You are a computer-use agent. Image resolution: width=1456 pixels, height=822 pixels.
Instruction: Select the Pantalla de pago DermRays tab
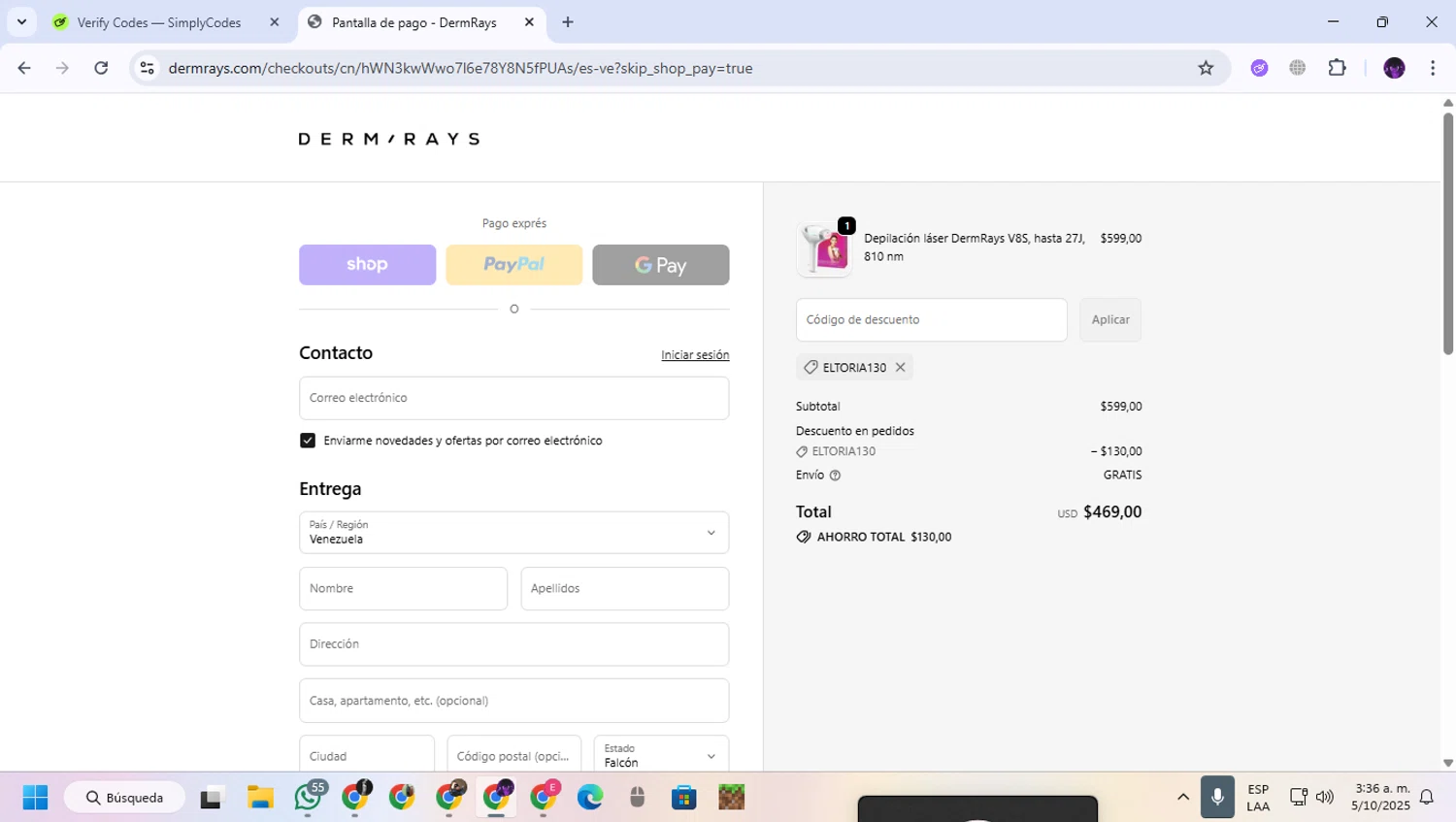tap(414, 22)
